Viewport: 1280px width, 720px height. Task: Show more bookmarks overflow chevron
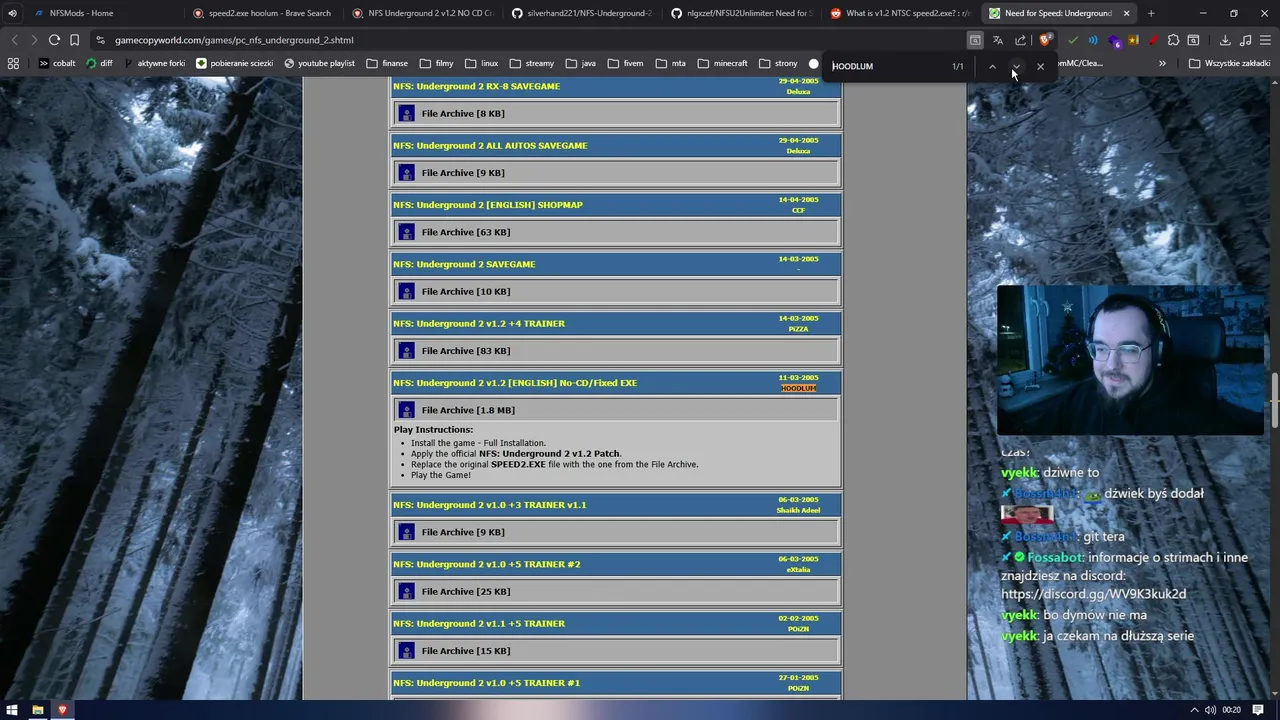[x=1162, y=63]
